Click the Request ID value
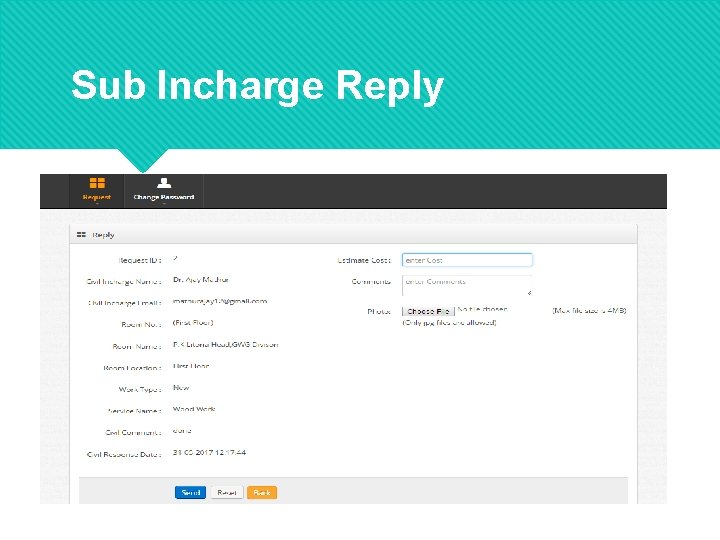The image size is (720, 540). point(175,259)
